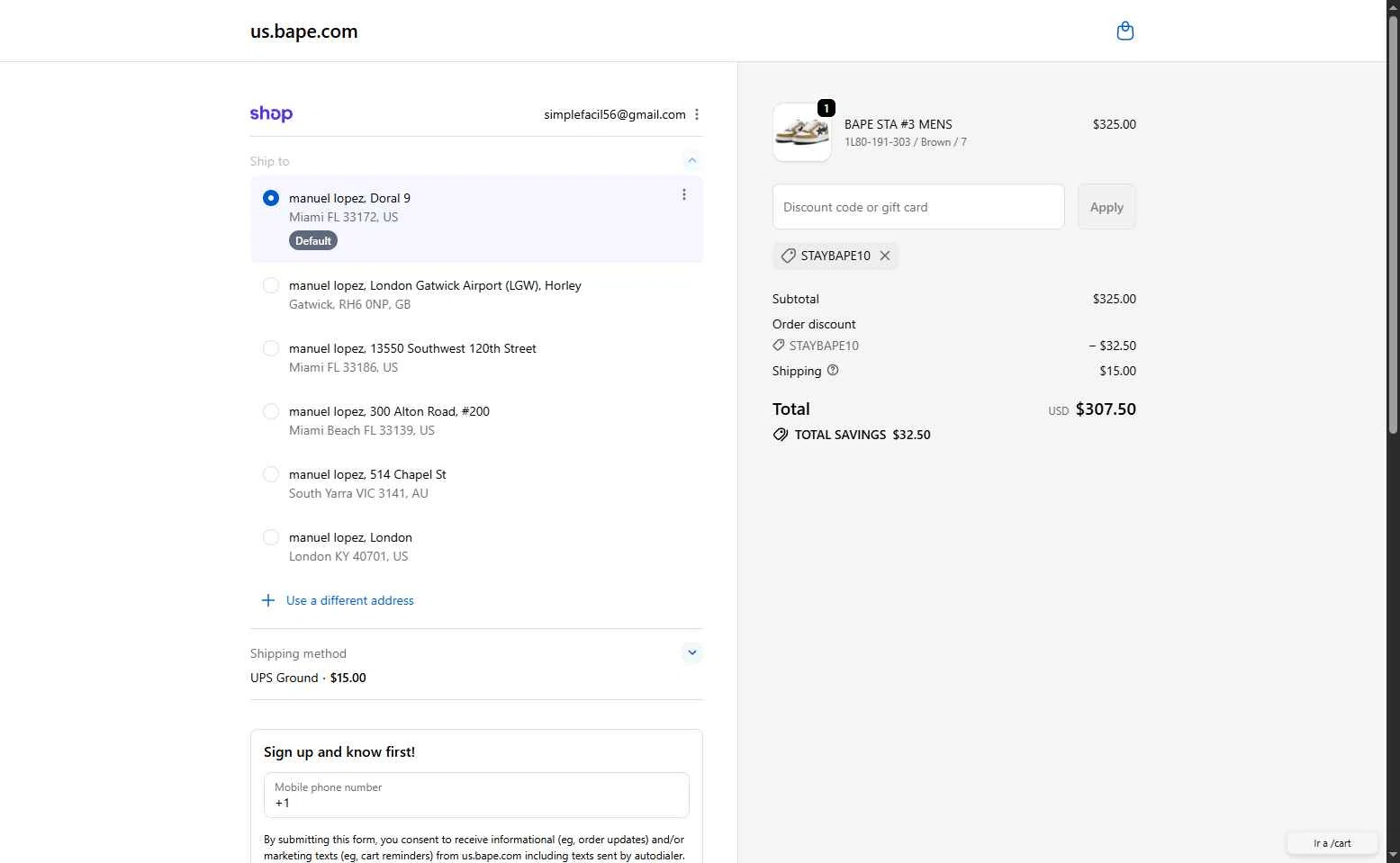Click the simplefacil56@gmail.com email text
The image size is (1400, 863).
[x=615, y=114]
